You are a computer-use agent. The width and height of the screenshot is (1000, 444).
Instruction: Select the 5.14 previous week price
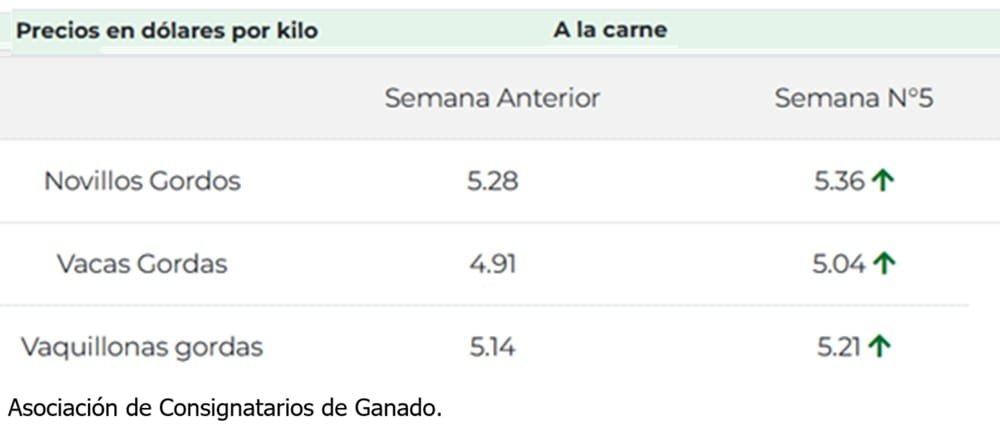pyautogui.click(x=493, y=346)
